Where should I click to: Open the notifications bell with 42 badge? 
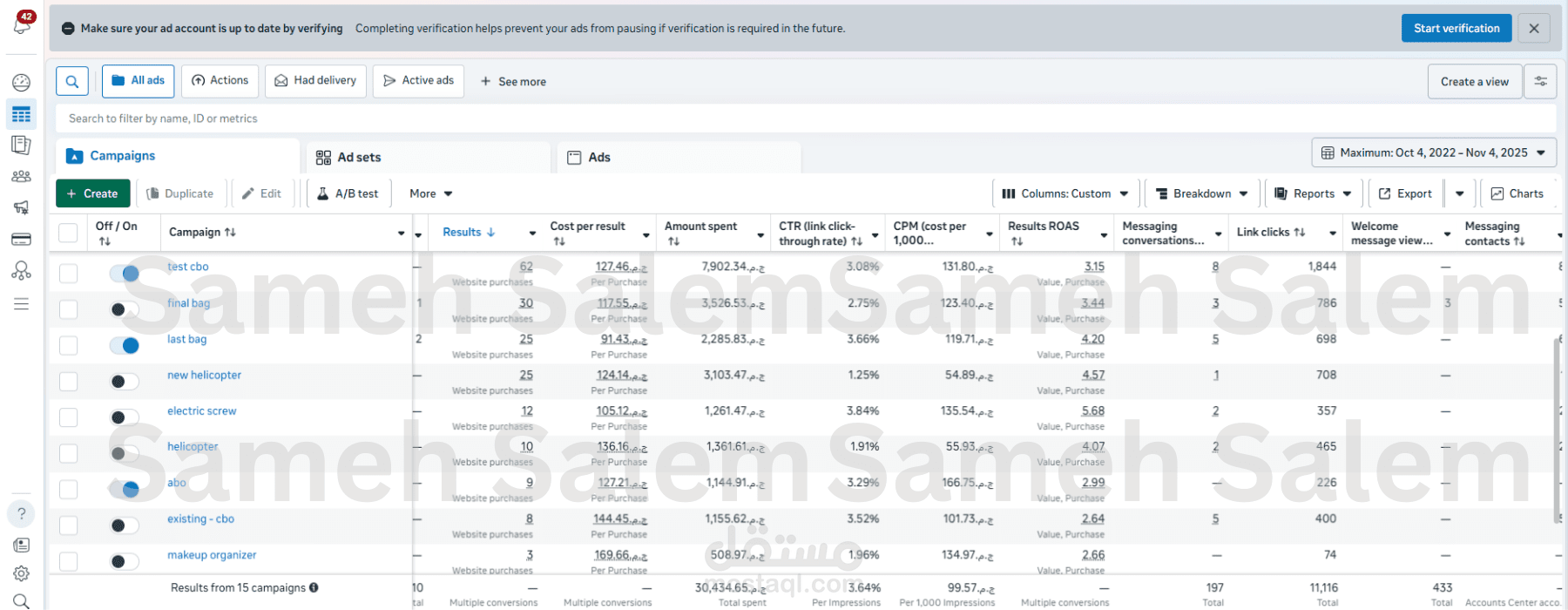[22, 24]
